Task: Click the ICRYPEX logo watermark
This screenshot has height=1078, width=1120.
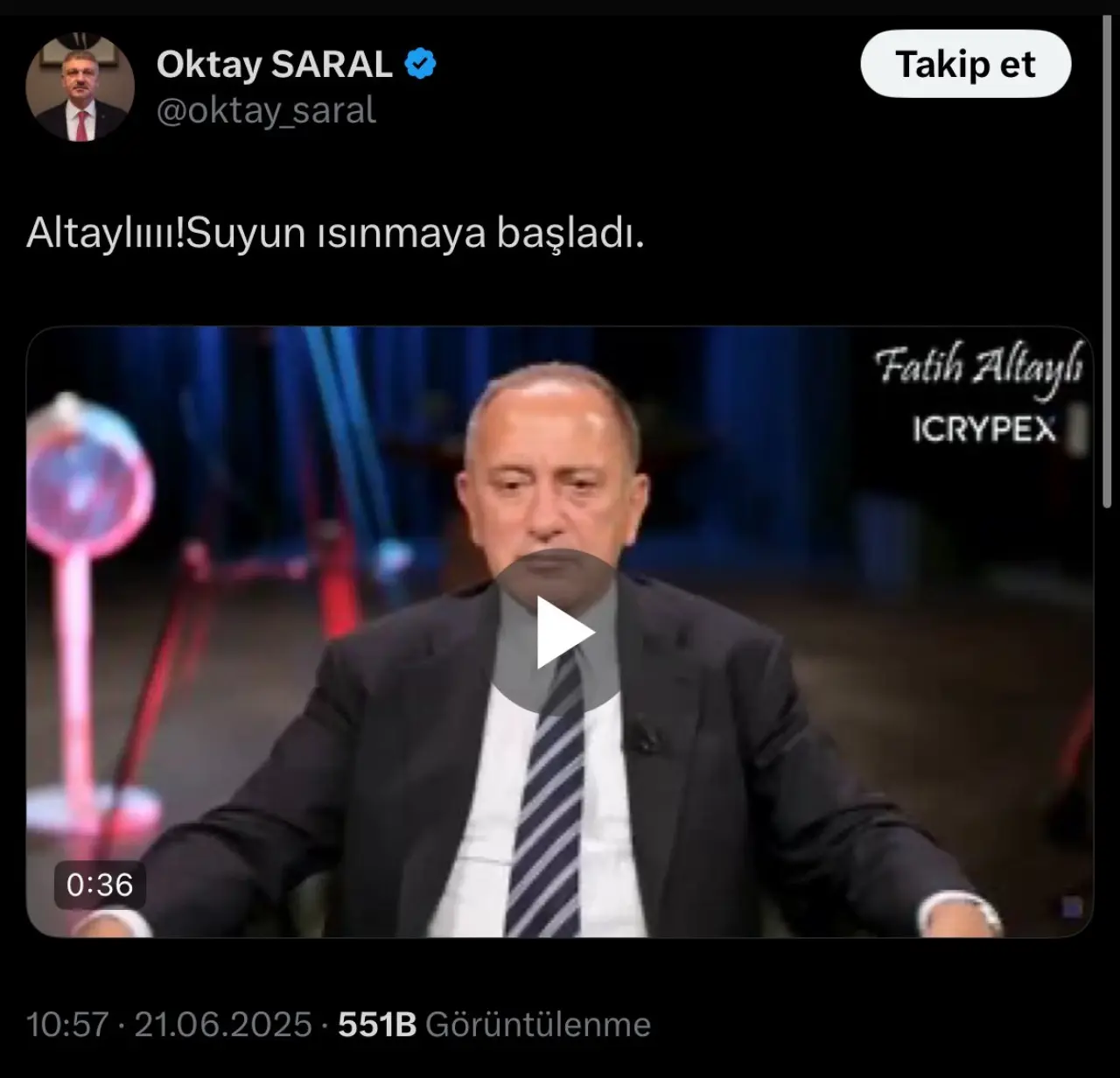Action: [984, 429]
